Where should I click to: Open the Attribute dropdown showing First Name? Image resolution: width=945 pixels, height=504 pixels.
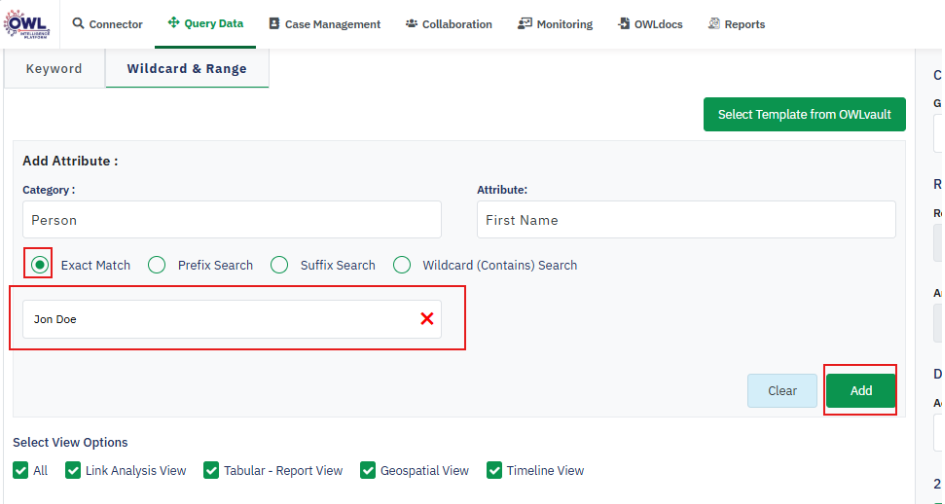686,220
